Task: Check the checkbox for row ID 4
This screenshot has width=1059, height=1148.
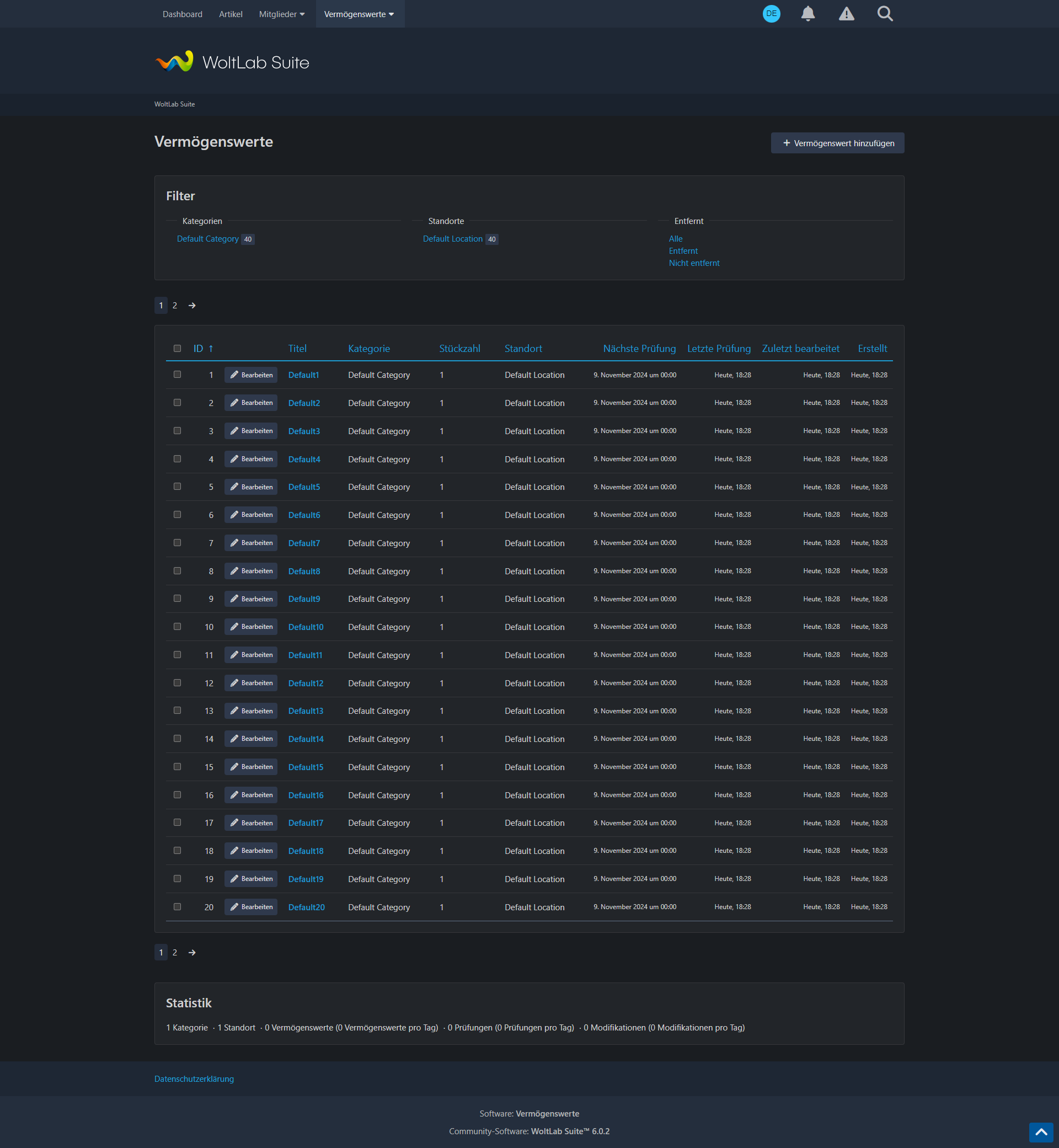Action: tap(177, 458)
